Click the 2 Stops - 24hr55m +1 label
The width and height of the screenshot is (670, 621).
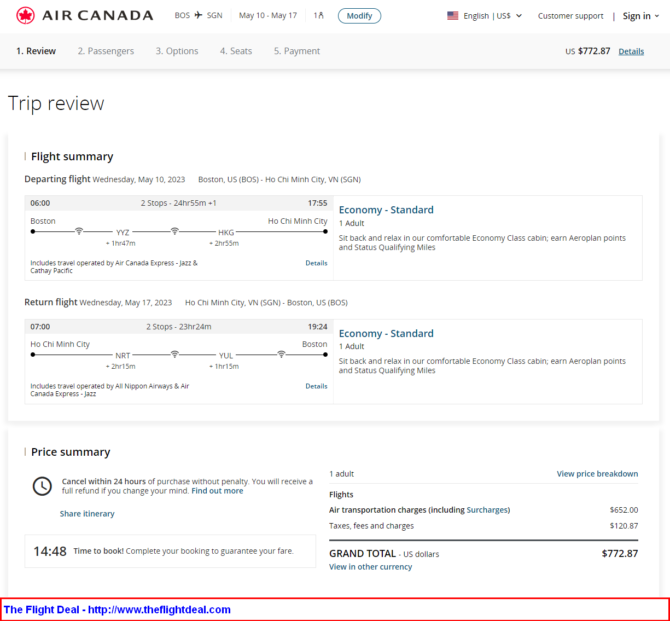click(179, 203)
